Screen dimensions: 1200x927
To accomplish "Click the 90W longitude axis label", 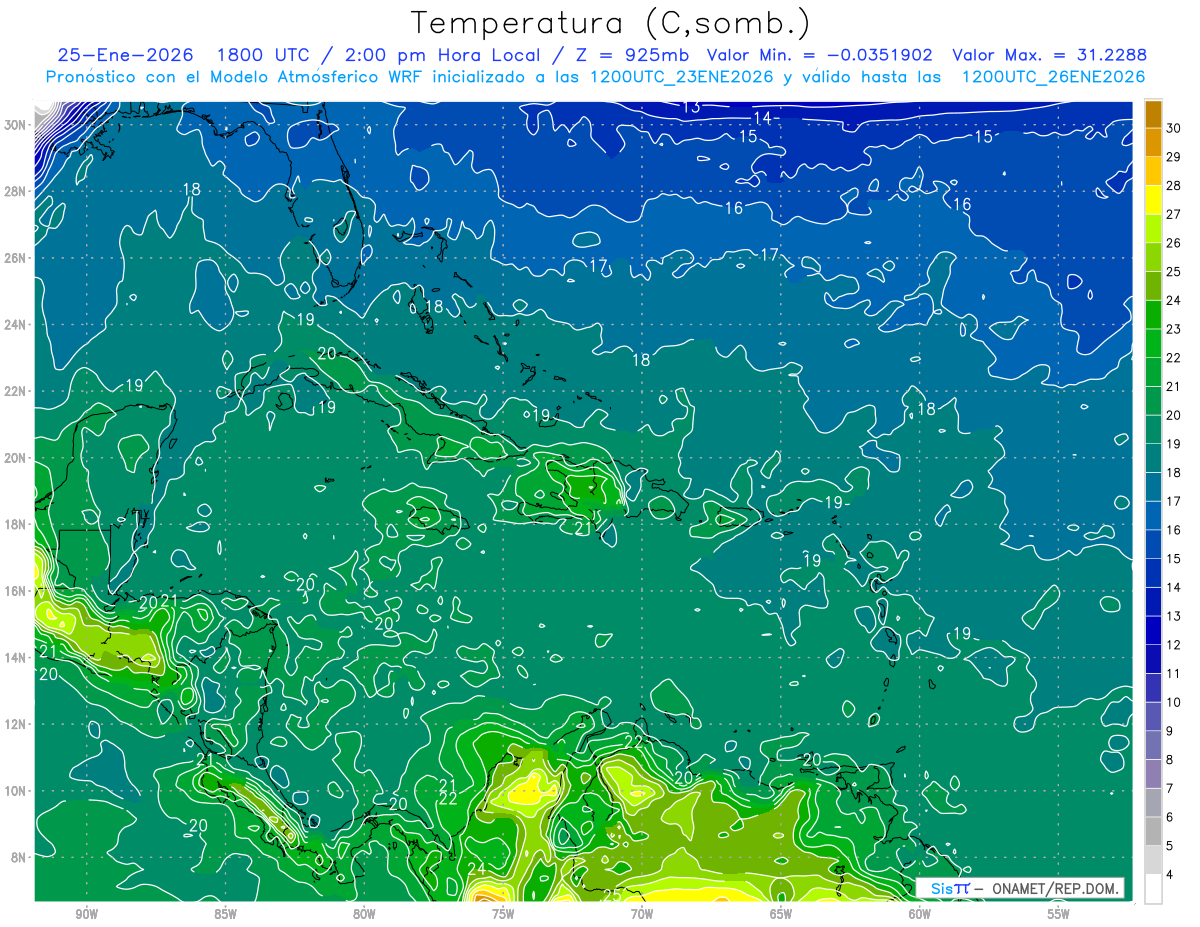I will (86, 914).
